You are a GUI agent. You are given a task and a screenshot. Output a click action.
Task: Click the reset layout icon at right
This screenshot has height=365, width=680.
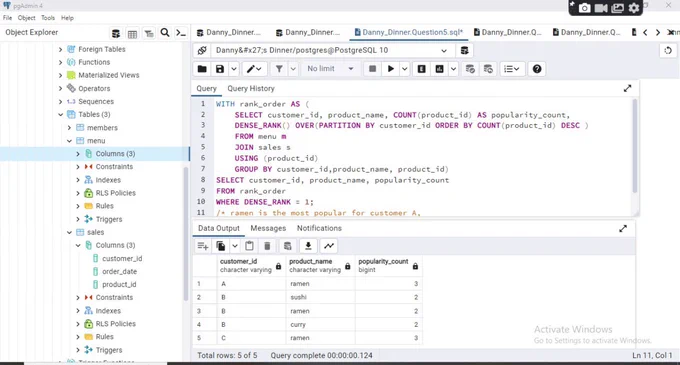tap(668, 51)
